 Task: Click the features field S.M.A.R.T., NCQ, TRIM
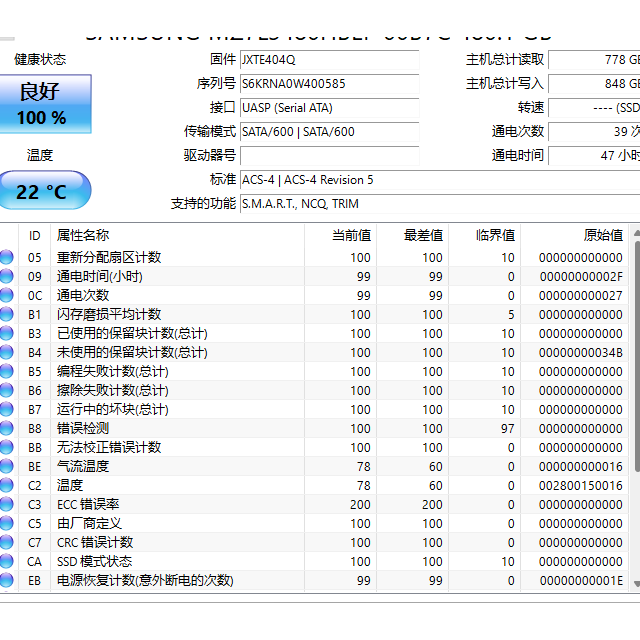(440, 204)
